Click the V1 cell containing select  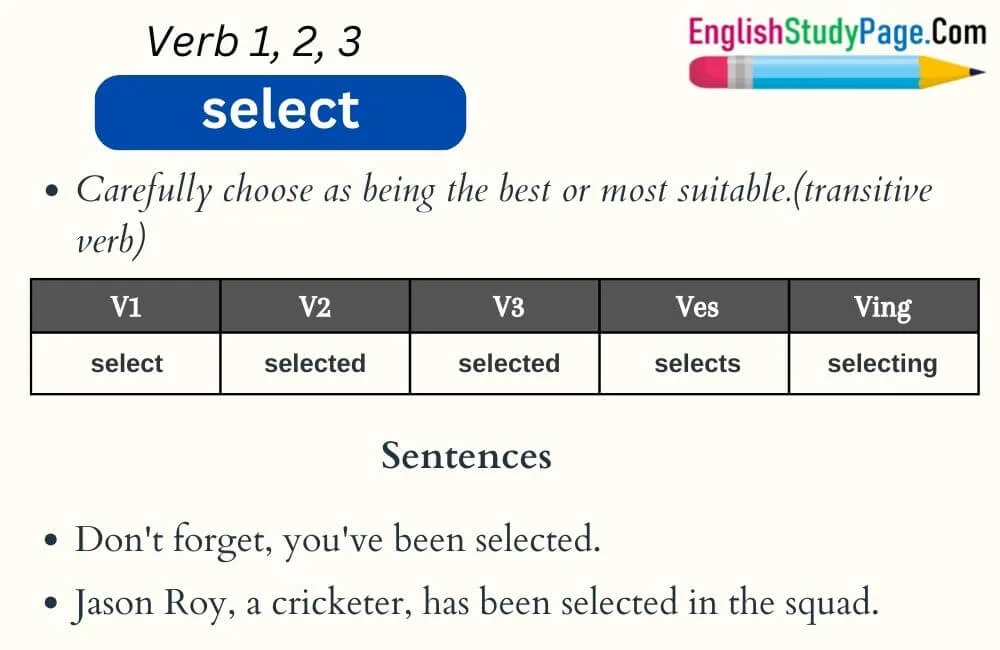126,364
